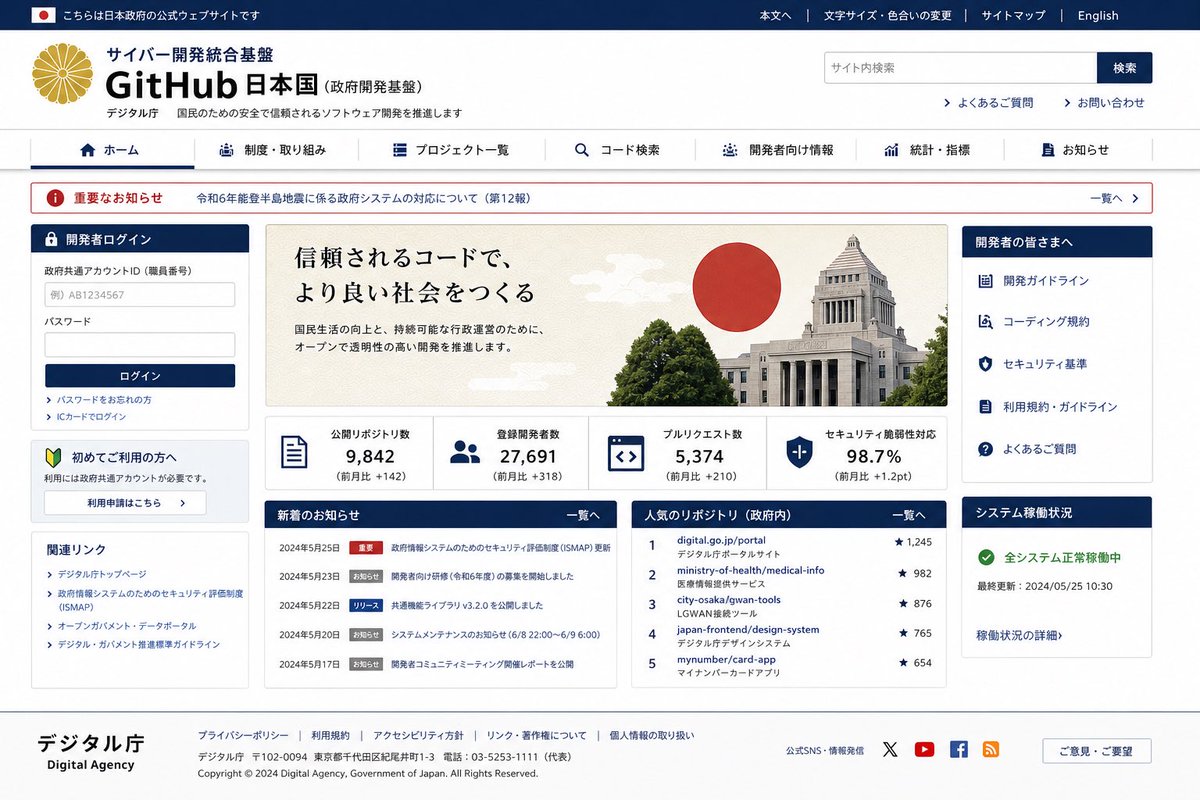Click the document icon beside お知らせ
The image size is (1200, 800).
(x=1048, y=150)
